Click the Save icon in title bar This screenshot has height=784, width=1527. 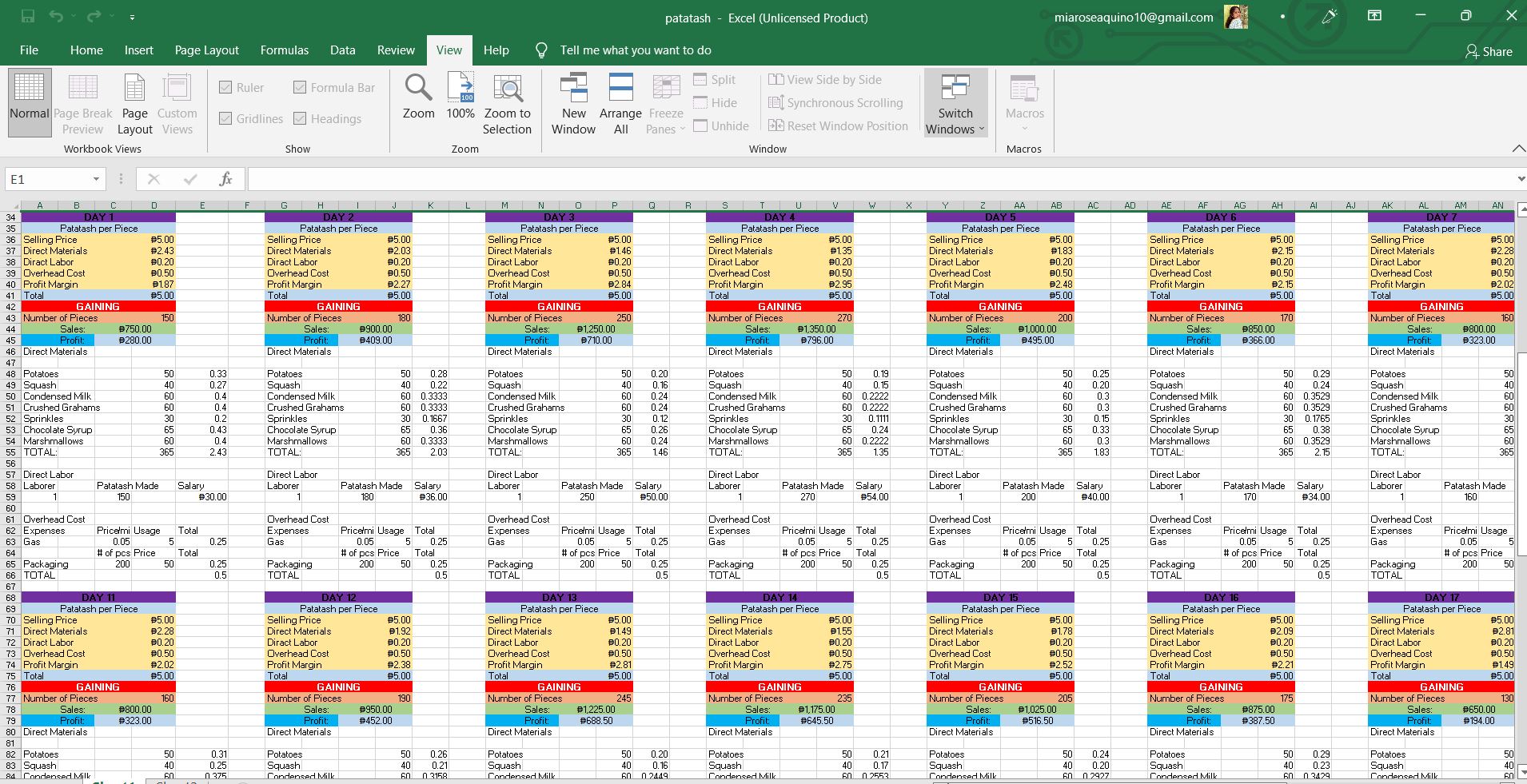click(28, 16)
